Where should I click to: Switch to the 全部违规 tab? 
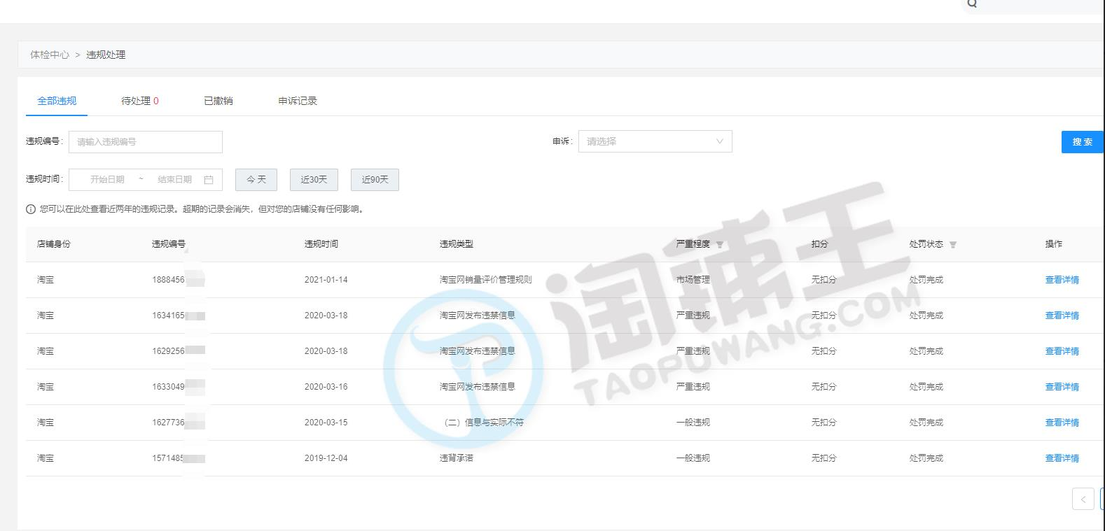click(x=57, y=101)
